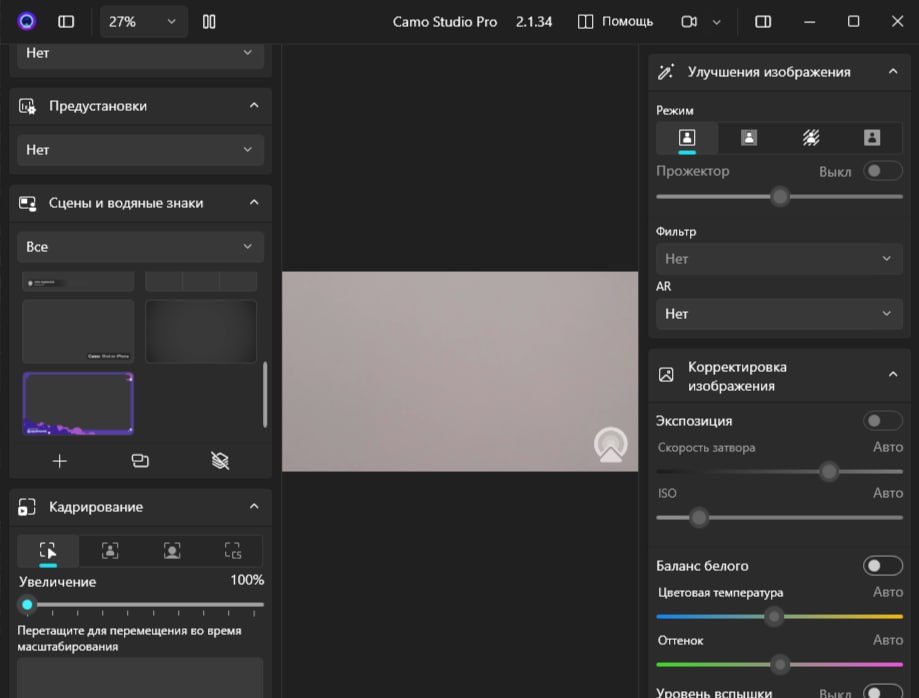Screen dimensions: 919x698
Task: Select the second portrait mode icon
Action: [x=748, y=138]
